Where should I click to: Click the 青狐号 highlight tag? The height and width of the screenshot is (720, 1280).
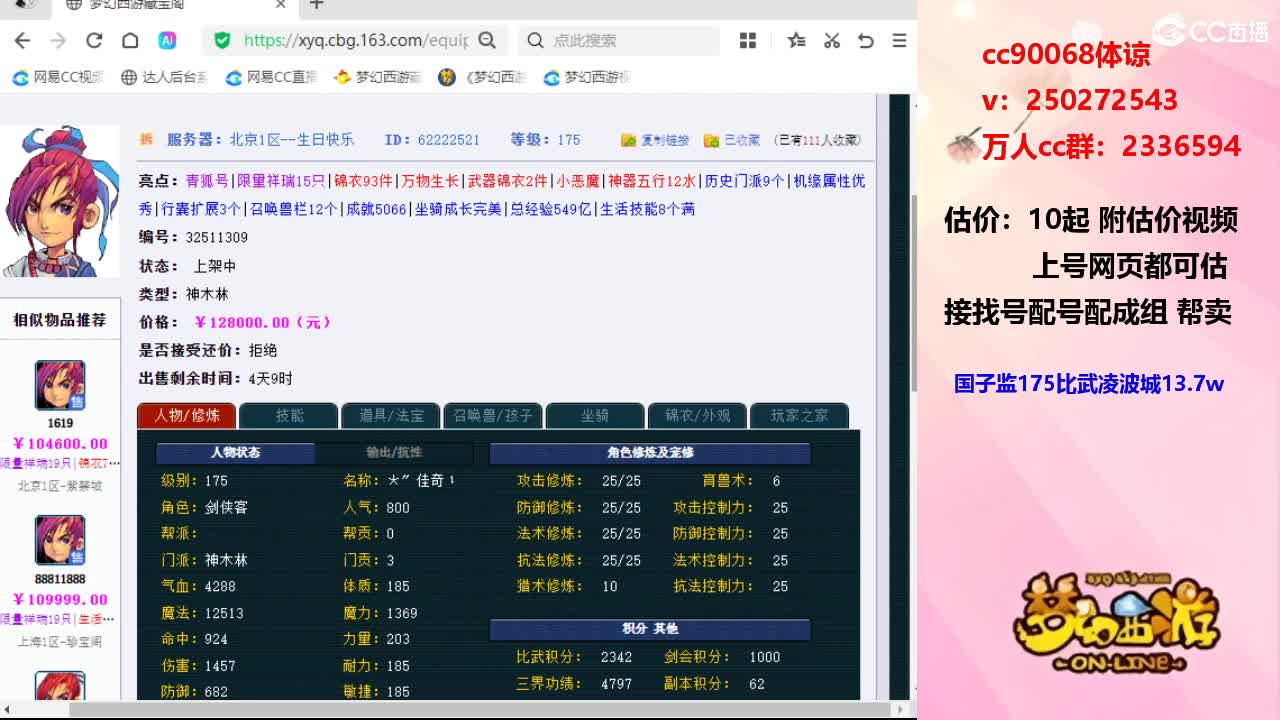207,181
